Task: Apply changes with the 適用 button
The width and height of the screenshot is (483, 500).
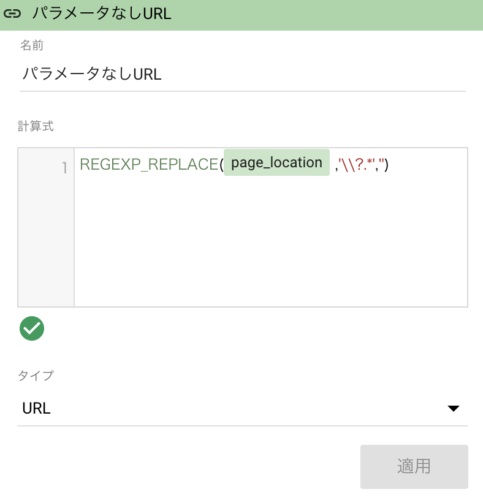Action: click(414, 466)
